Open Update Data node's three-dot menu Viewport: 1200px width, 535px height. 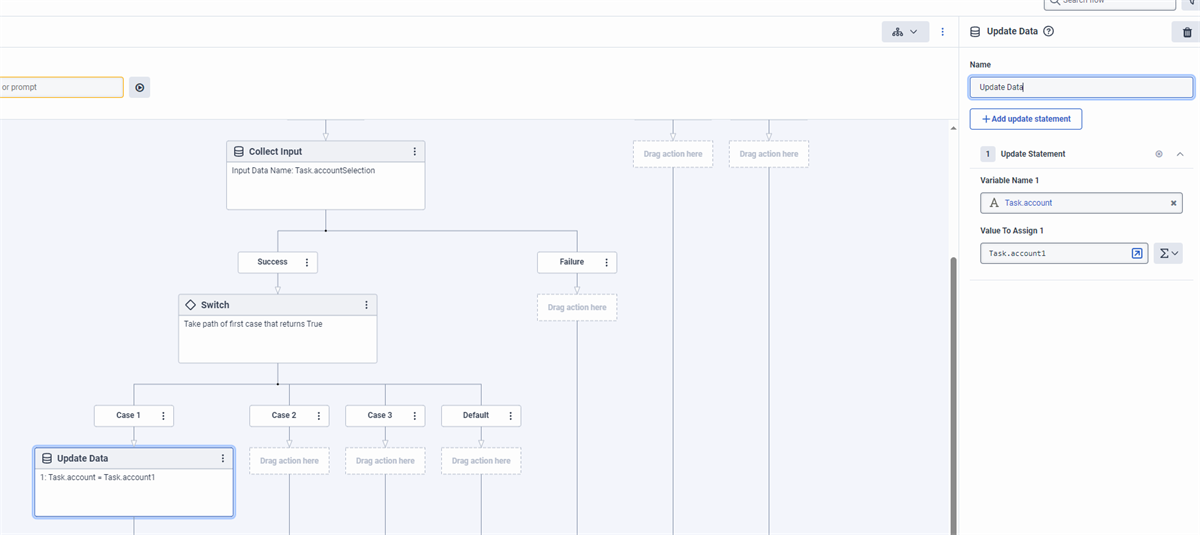pyautogui.click(x=223, y=458)
